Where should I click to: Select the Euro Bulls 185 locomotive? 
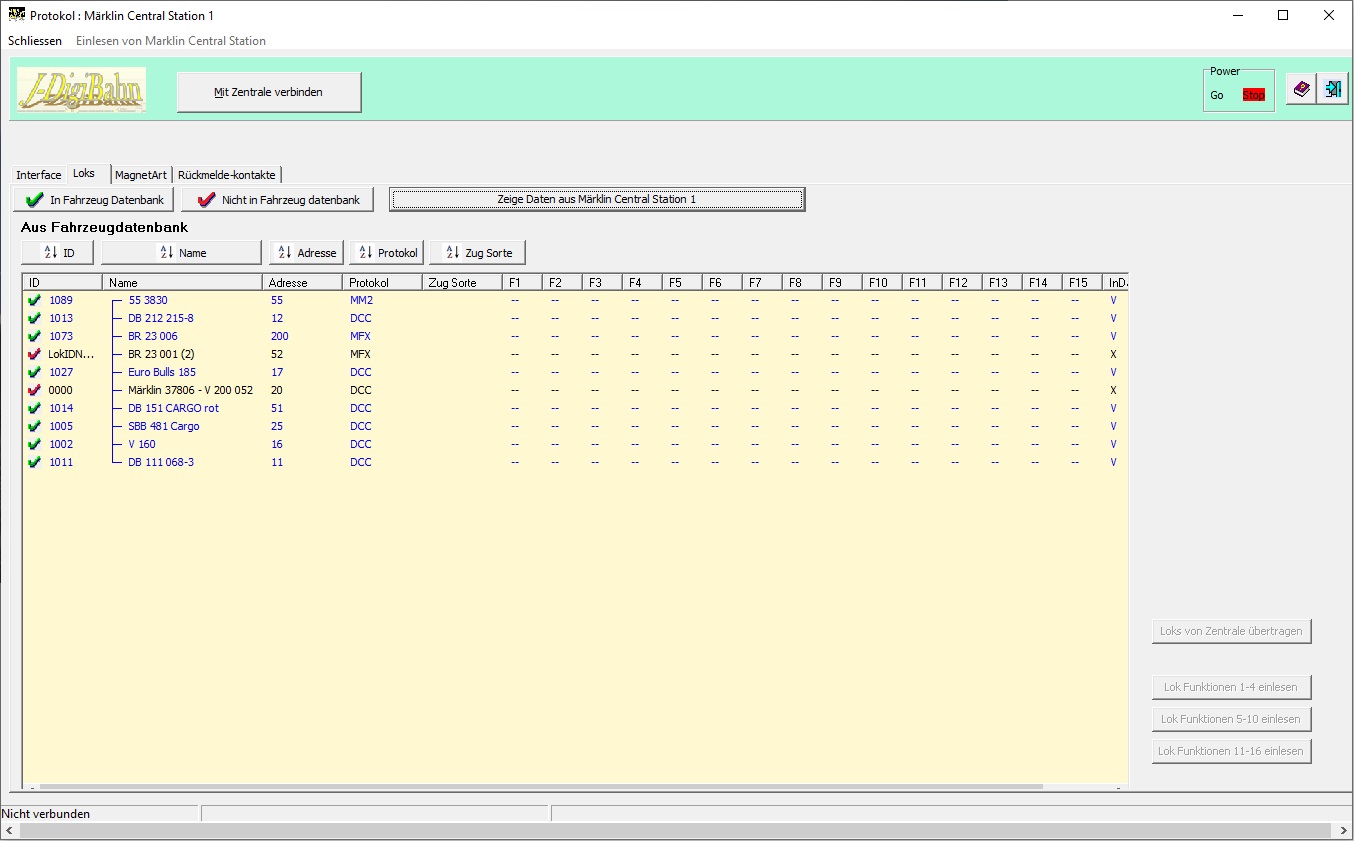click(x=162, y=372)
